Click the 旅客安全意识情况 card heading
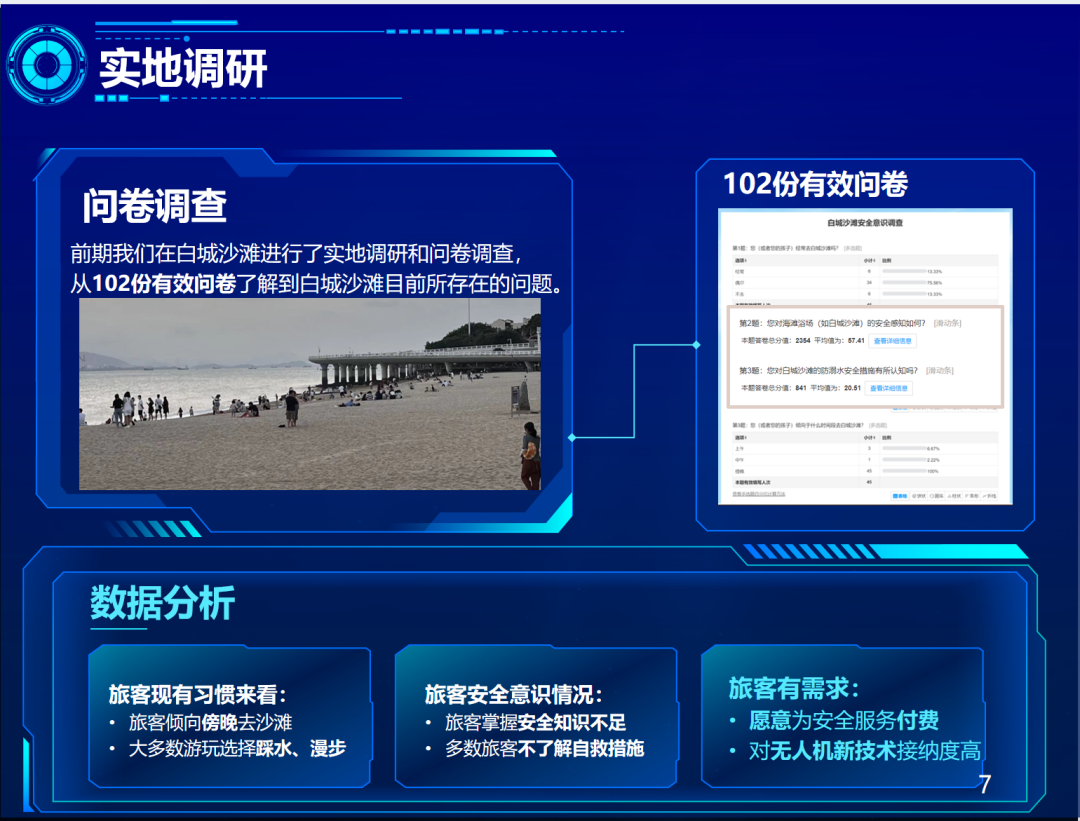The image size is (1080, 821). [x=514, y=694]
